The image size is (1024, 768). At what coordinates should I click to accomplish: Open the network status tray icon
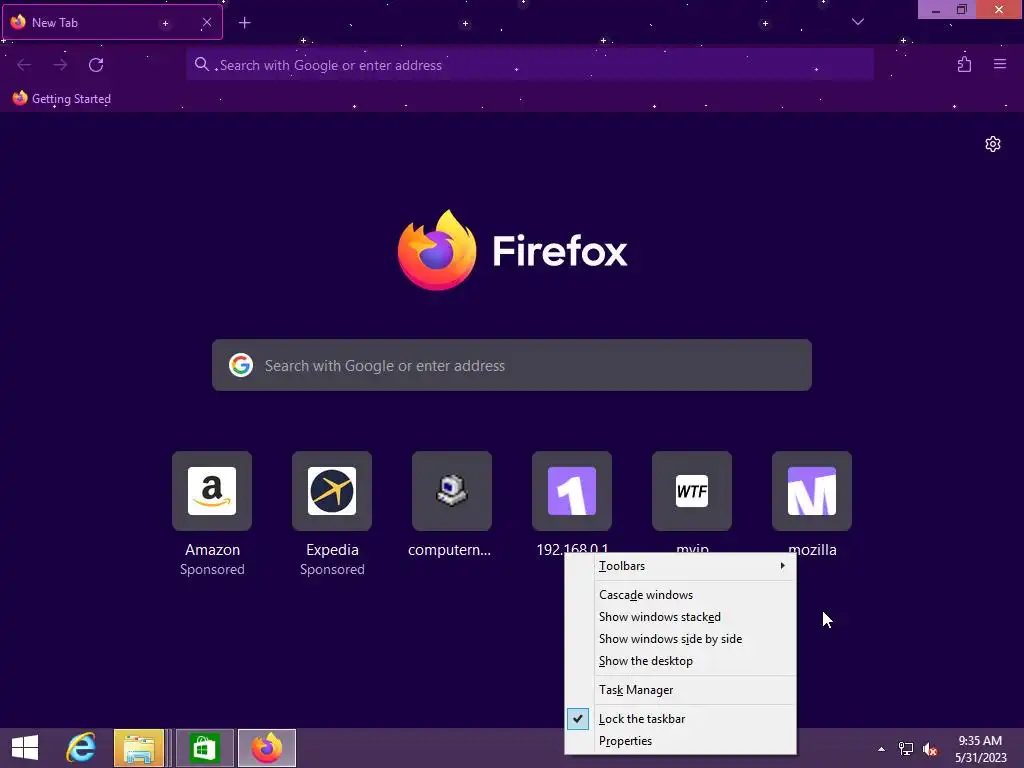tap(906, 749)
